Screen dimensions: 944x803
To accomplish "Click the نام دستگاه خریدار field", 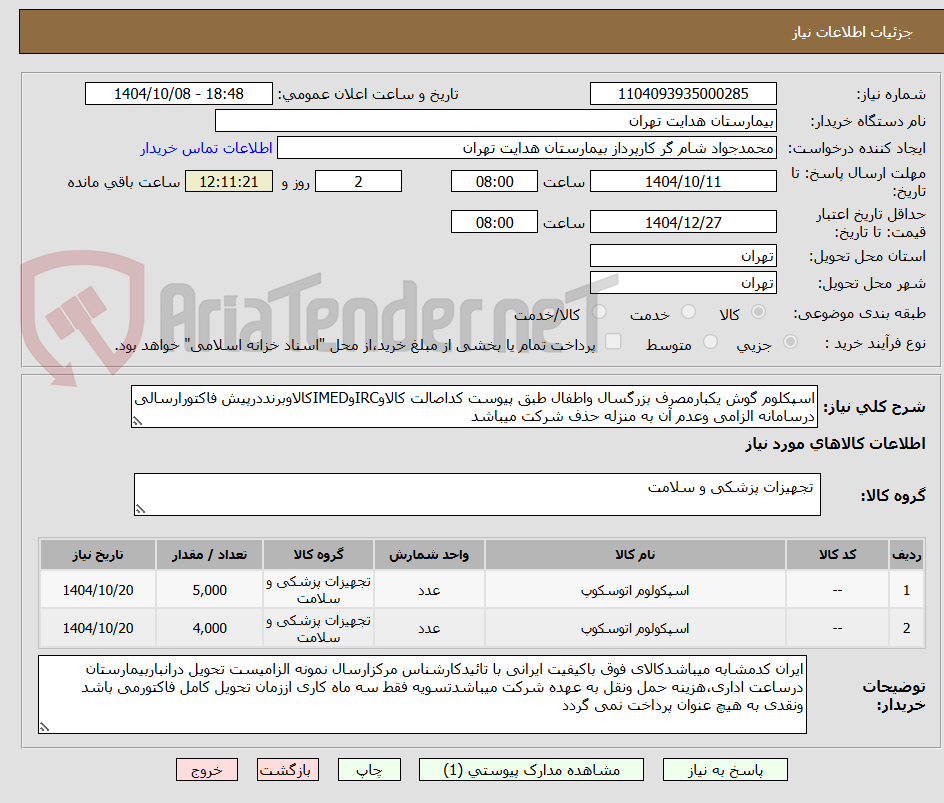I will pos(495,121).
